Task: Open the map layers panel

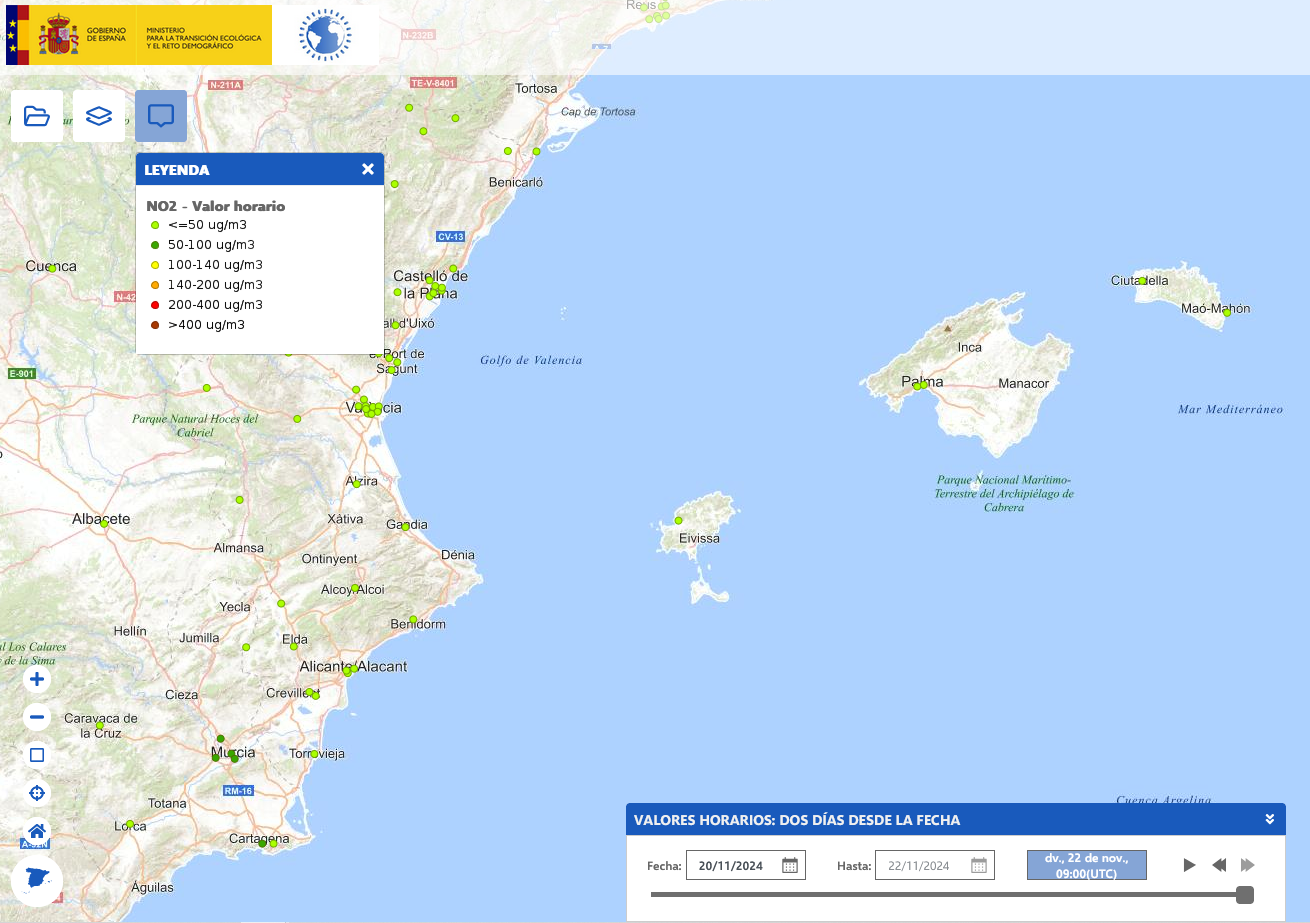Action: (99, 116)
